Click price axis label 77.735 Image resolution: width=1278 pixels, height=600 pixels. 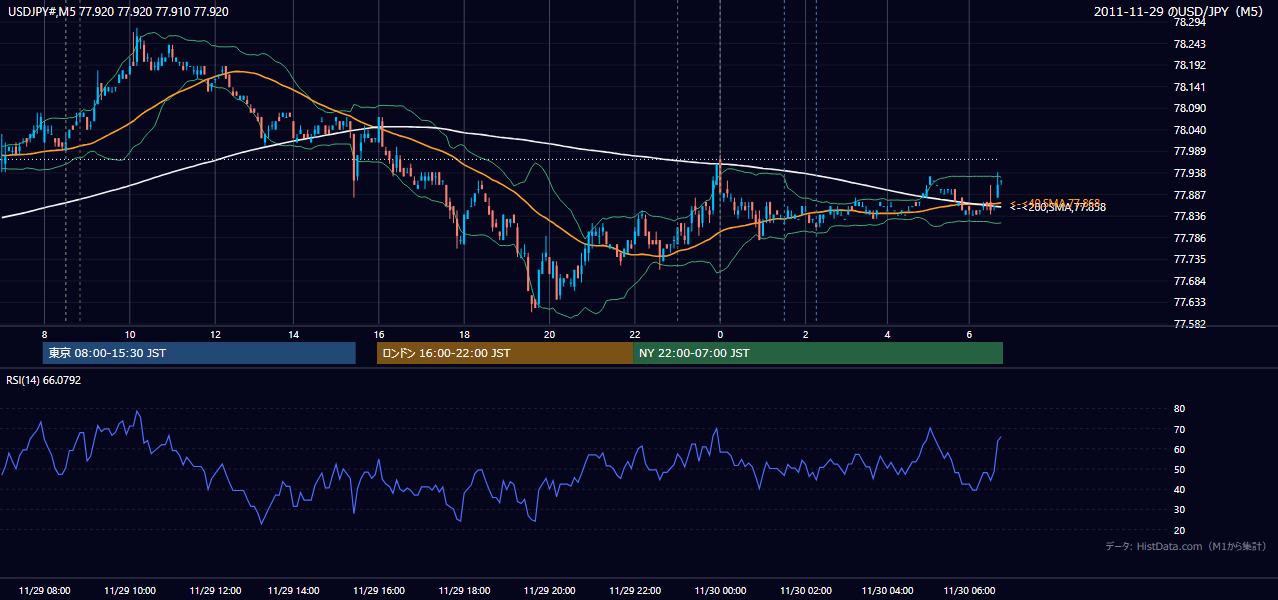1190,259
